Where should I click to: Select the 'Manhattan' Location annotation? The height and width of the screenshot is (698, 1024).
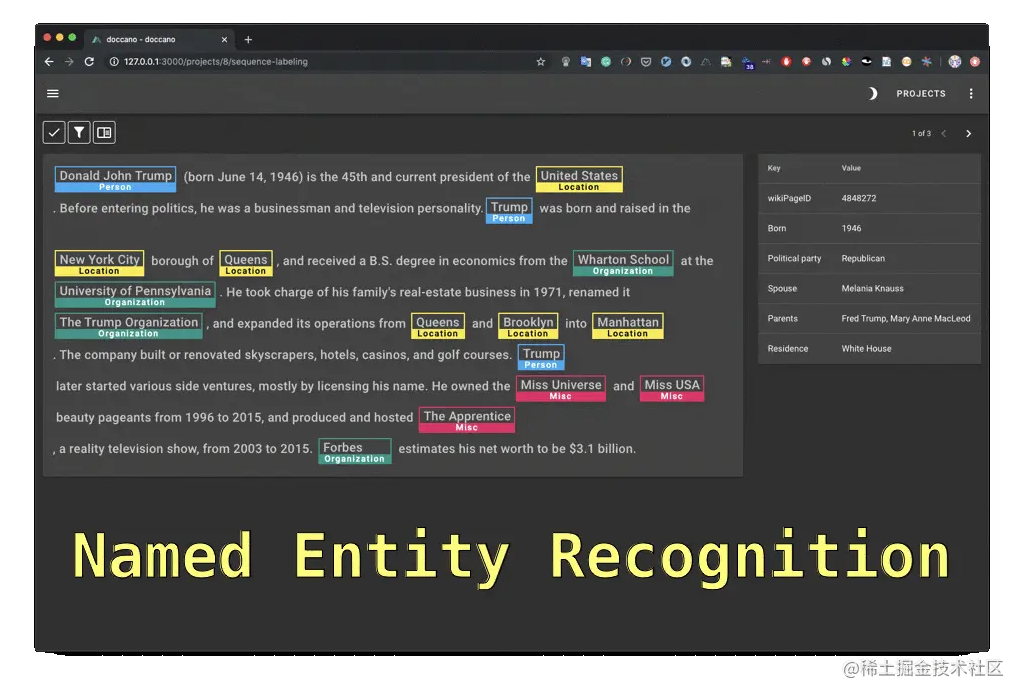pos(628,326)
